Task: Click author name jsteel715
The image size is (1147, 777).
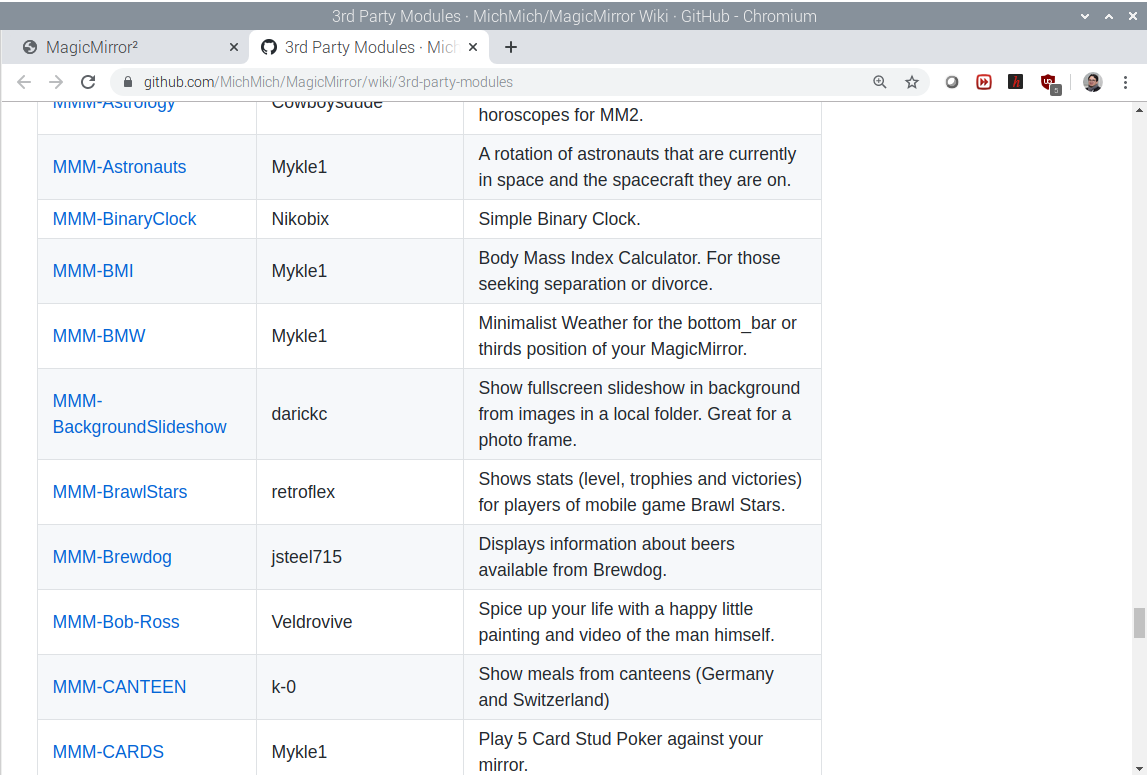Action: click(x=307, y=557)
